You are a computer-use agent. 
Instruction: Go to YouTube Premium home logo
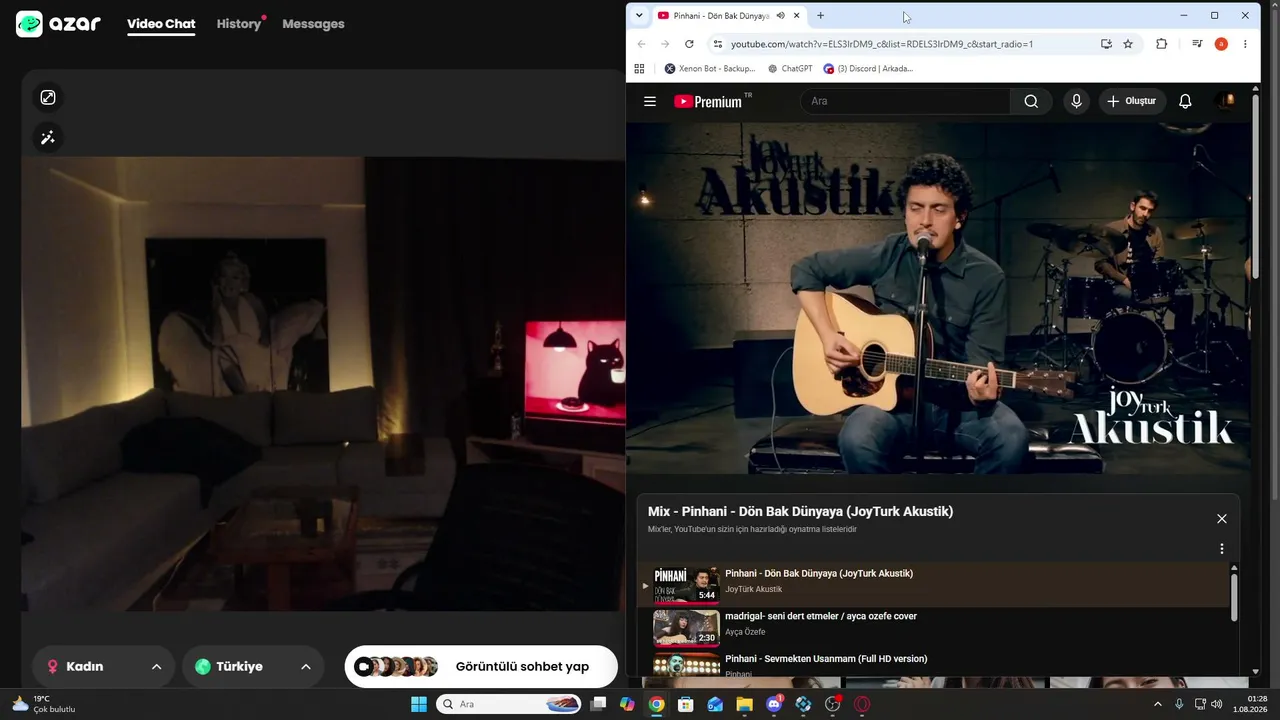708,101
